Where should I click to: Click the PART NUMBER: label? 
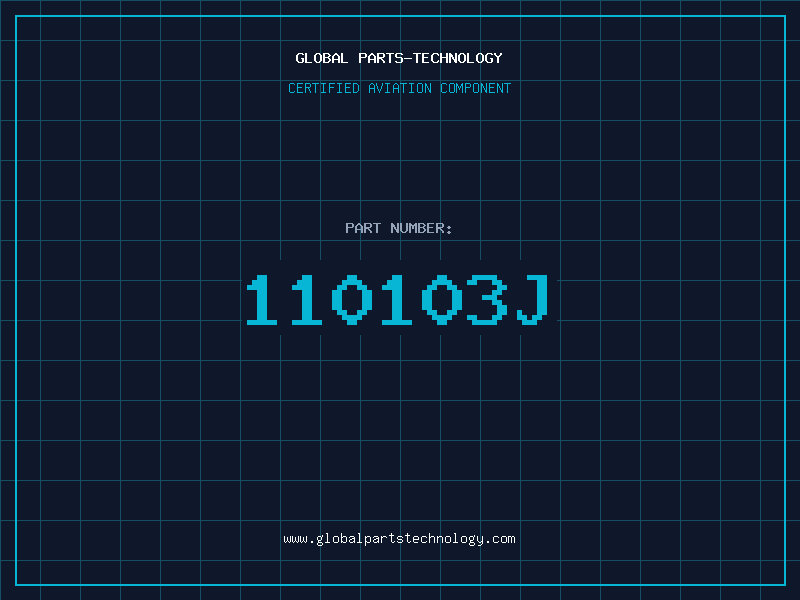coord(399,228)
